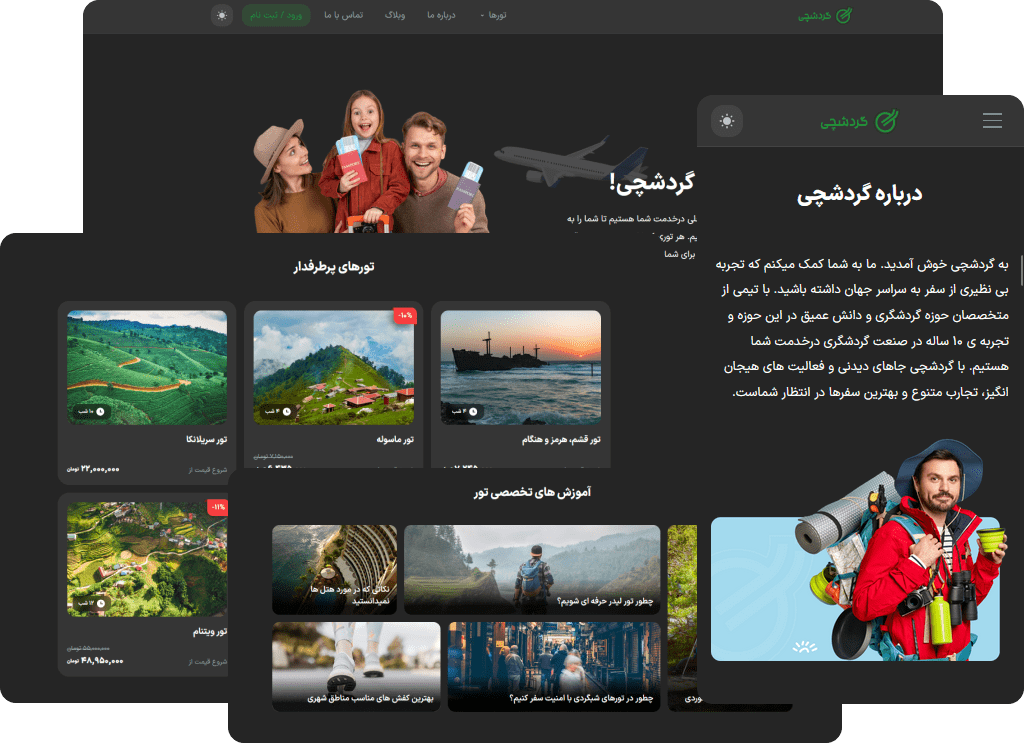
Task: Open the تور قشم، هرمز و هنگام card
Action: pos(521,385)
